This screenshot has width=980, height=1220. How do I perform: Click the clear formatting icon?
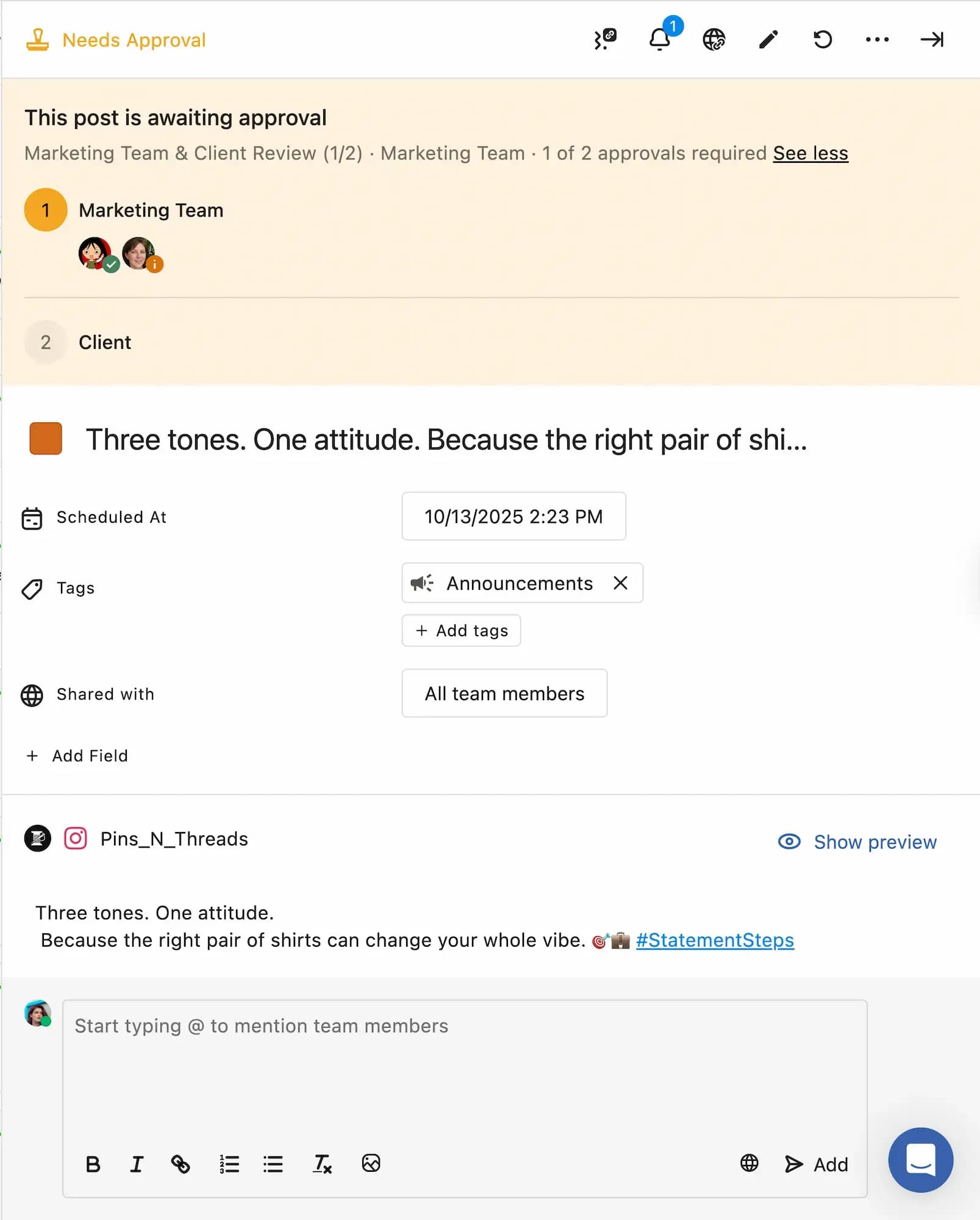tap(321, 1164)
